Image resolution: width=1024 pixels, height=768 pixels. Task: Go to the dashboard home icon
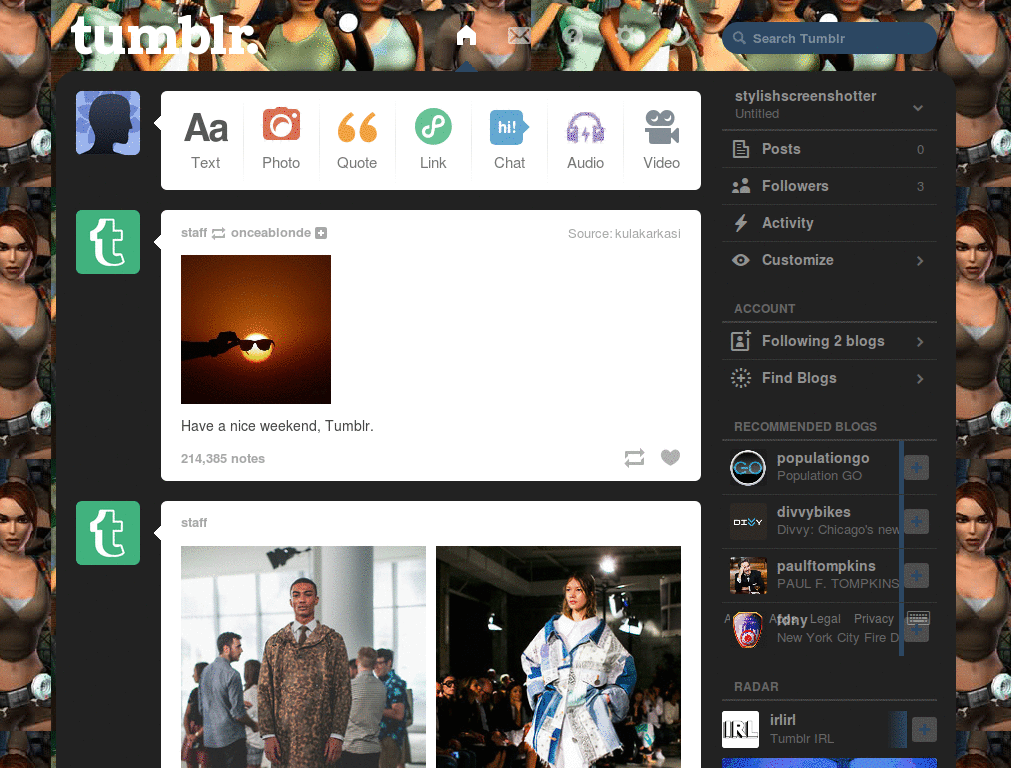click(466, 35)
